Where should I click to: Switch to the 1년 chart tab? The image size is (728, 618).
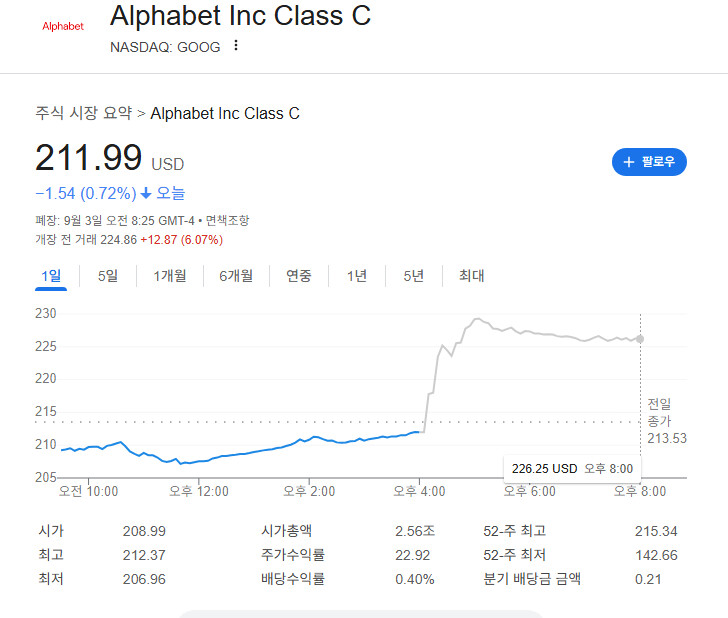pos(357,276)
